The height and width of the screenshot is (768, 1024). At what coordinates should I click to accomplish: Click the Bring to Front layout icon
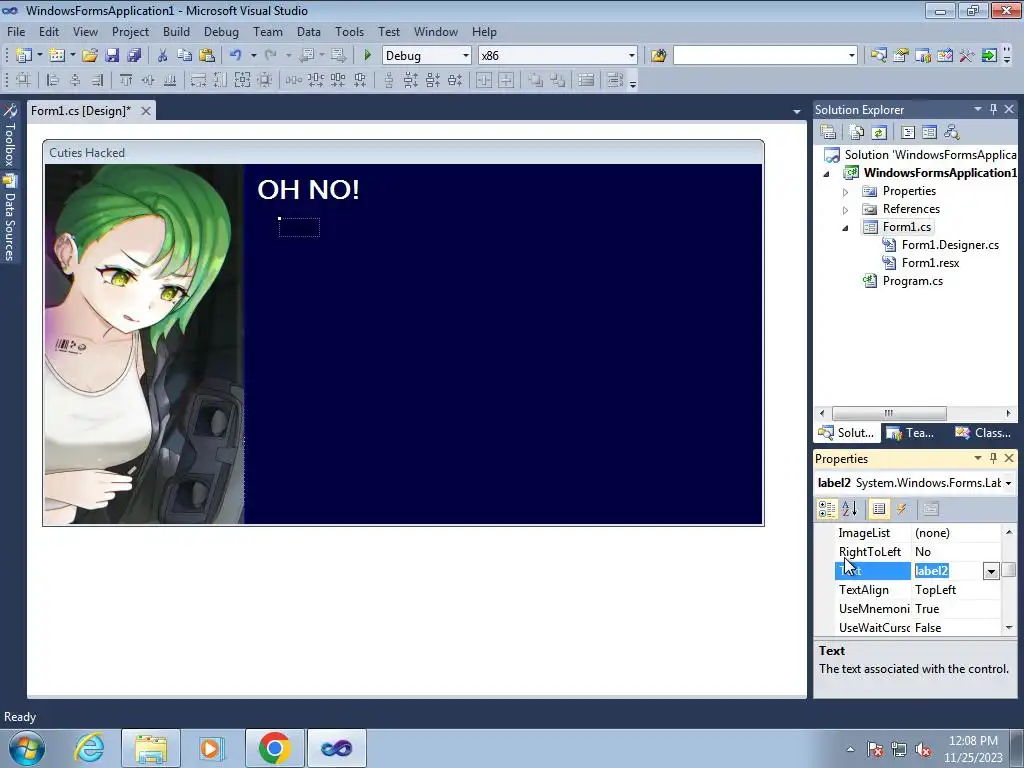[535, 80]
